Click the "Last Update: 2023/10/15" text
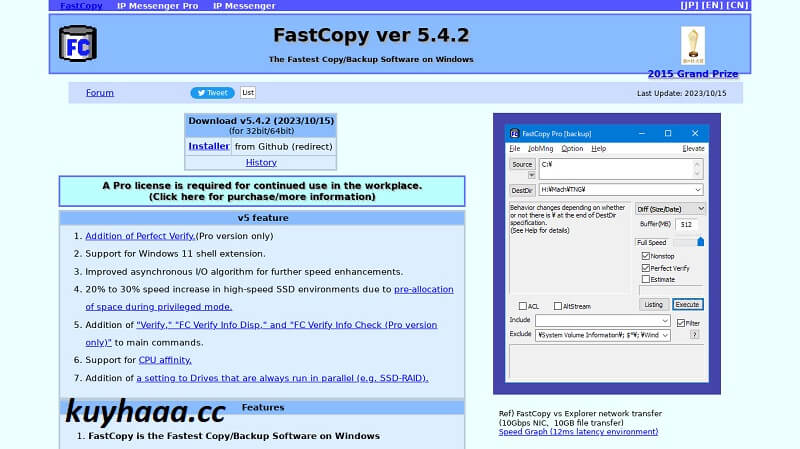Screen dimensions: 800x449 [x=681, y=93]
